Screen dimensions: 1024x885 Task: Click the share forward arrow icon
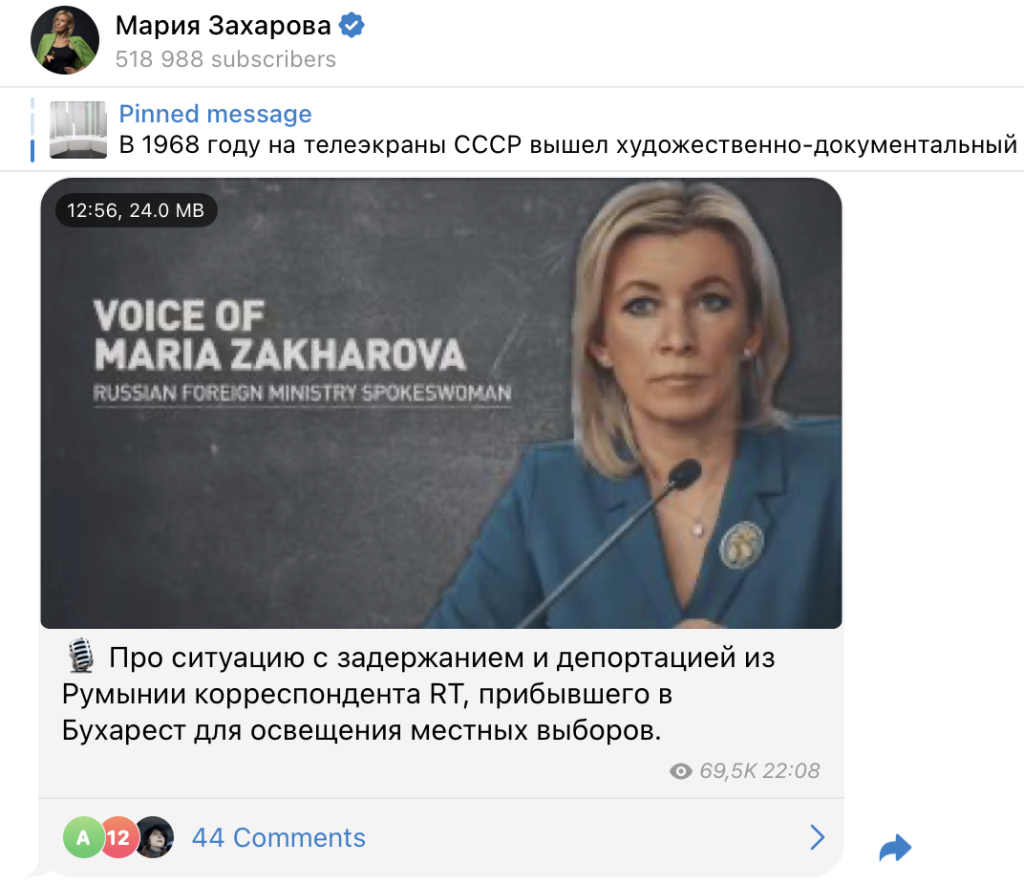(x=895, y=848)
